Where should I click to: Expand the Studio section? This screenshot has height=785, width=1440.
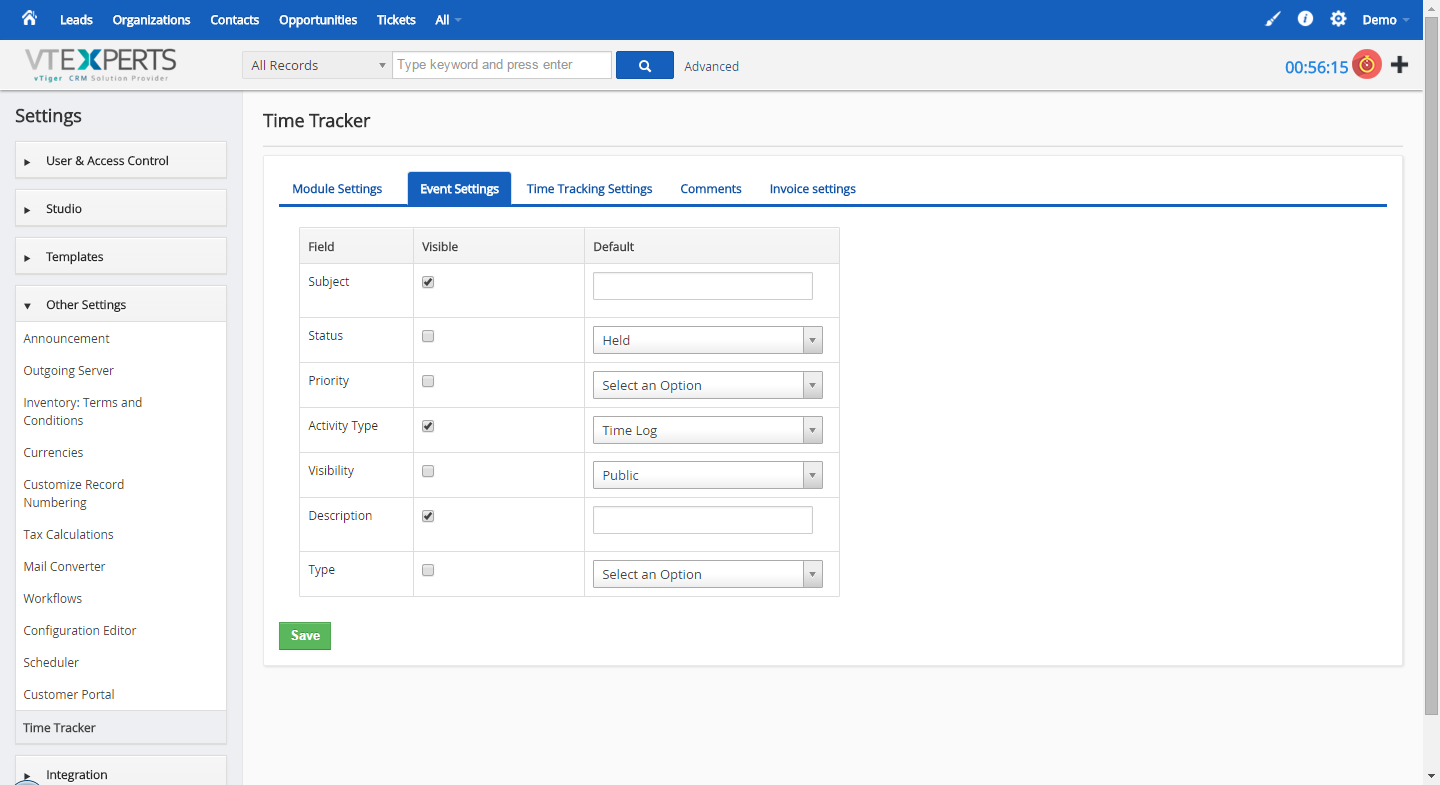point(121,208)
